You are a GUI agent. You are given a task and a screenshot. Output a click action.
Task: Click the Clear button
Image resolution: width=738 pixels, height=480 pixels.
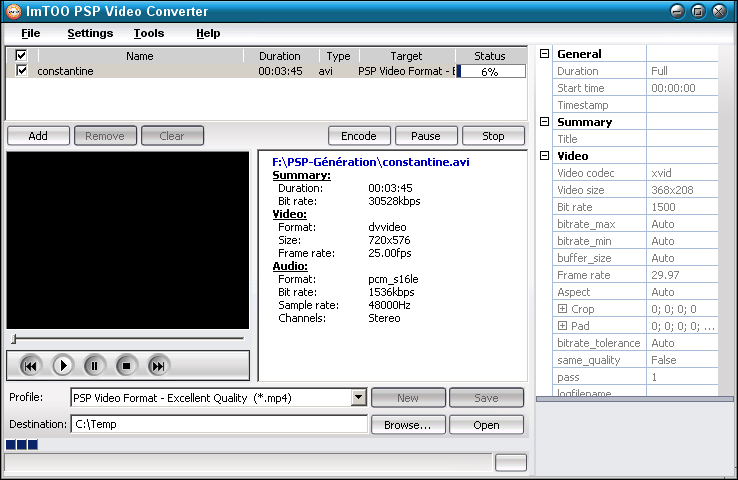point(172,136)
